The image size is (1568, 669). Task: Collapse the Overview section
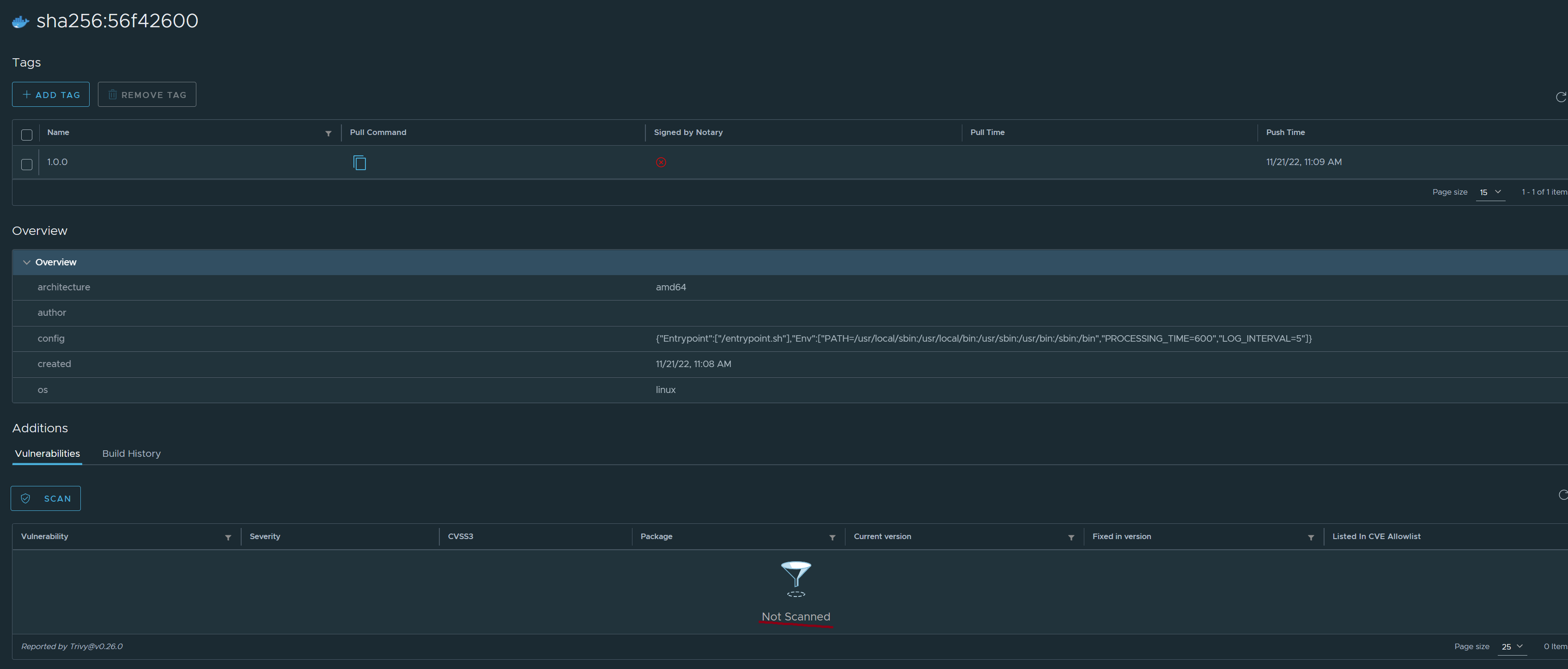pyautogui.click(x=27, y=262)
